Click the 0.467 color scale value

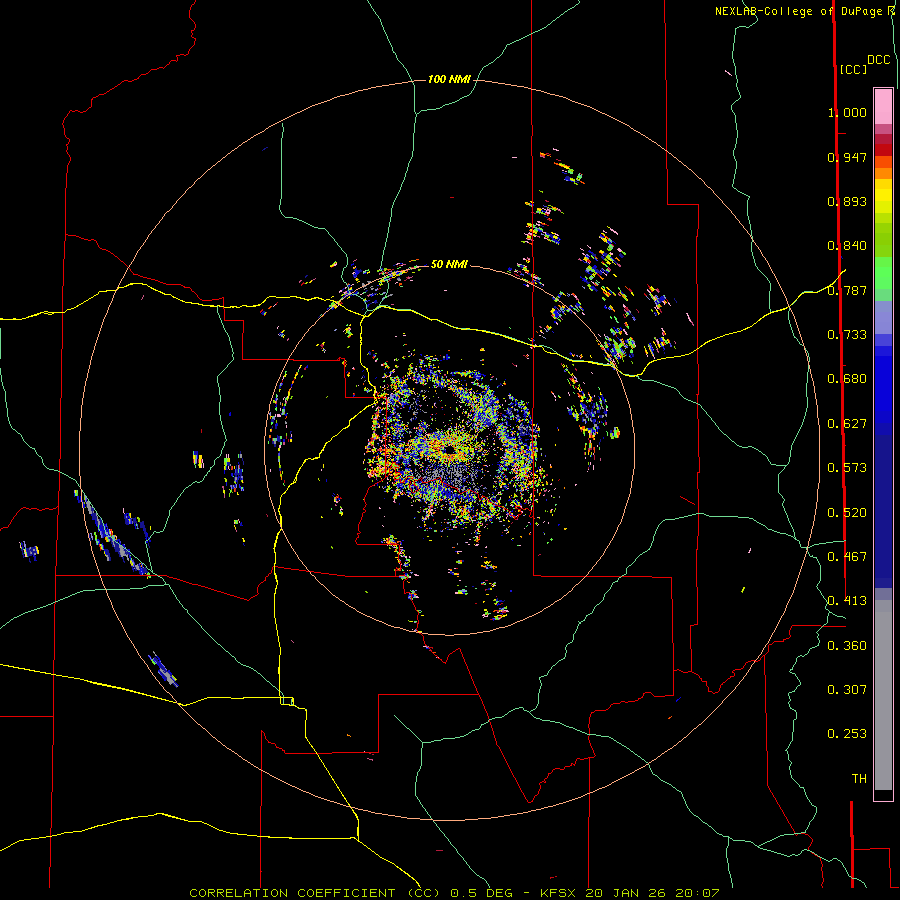point(847,557)
